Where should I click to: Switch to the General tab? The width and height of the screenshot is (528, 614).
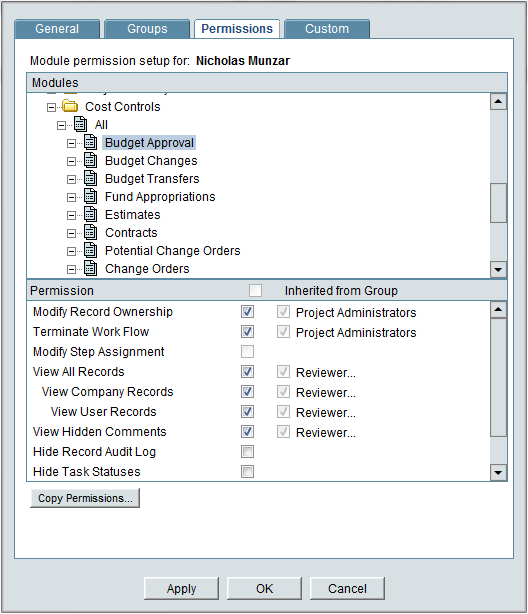pos(57,29)
